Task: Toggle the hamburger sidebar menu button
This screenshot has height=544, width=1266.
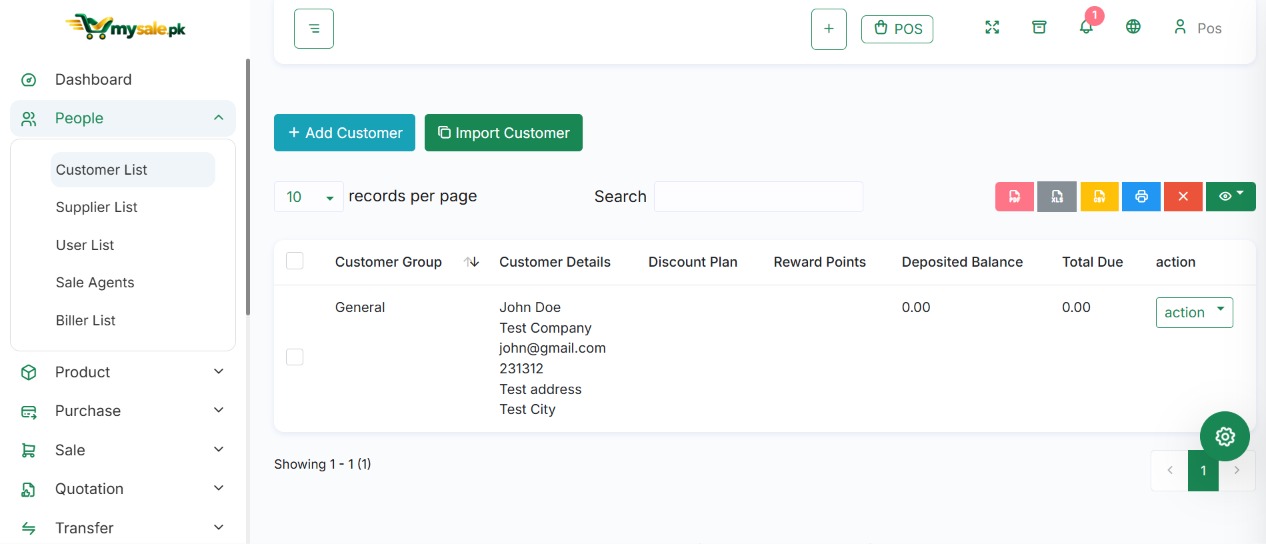Action: pos(314,29)
